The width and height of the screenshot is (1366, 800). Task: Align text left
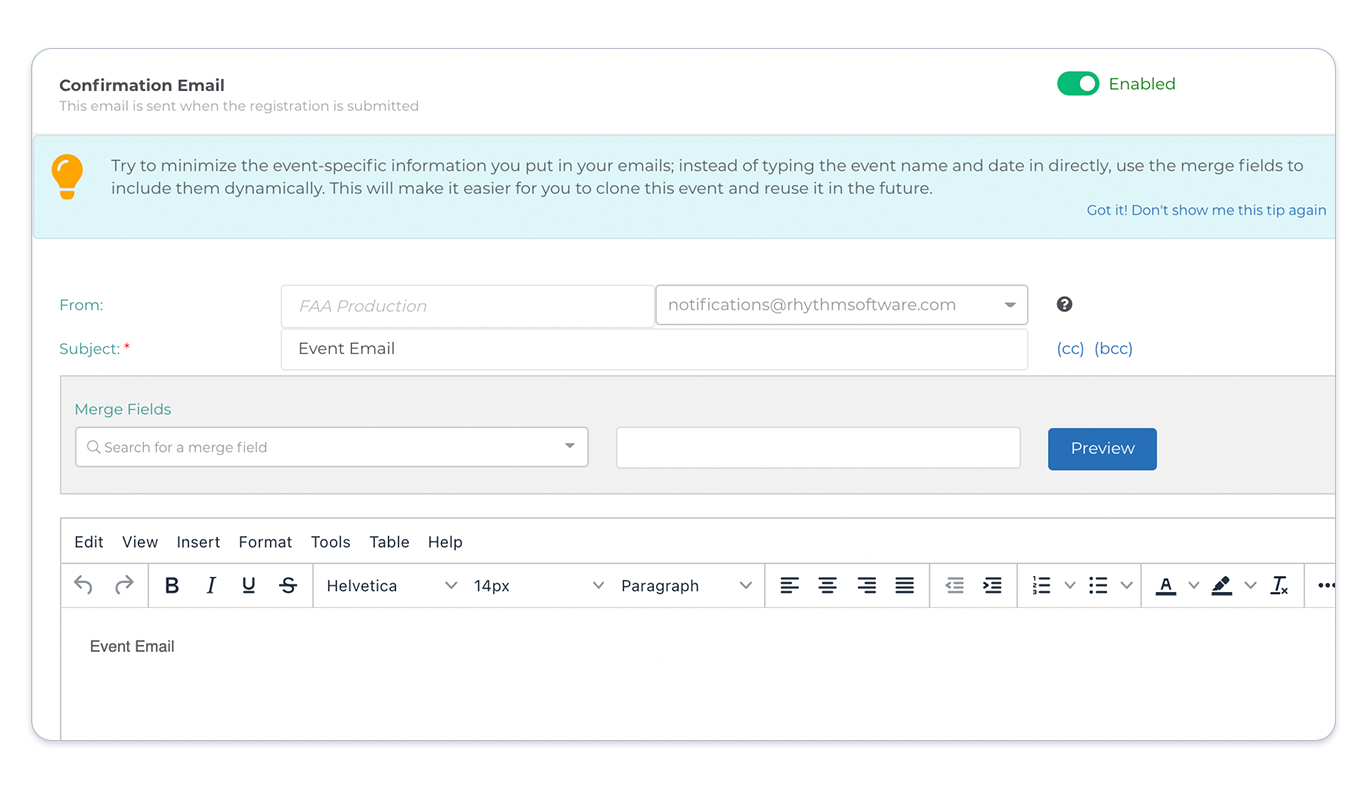[x=790, y=586]
